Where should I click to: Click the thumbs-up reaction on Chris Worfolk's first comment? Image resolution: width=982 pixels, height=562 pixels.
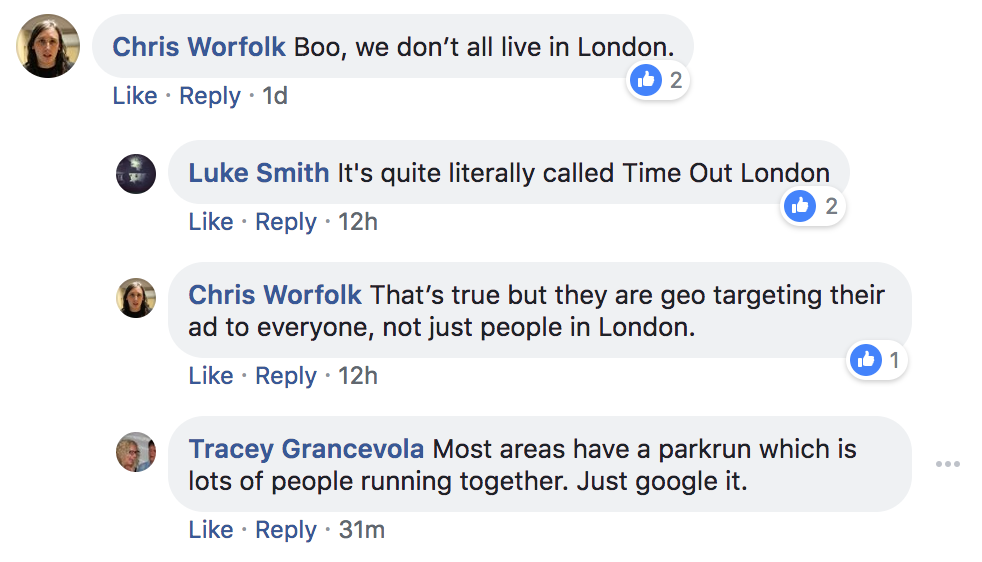pyautogui.click(x=647, y=80)
